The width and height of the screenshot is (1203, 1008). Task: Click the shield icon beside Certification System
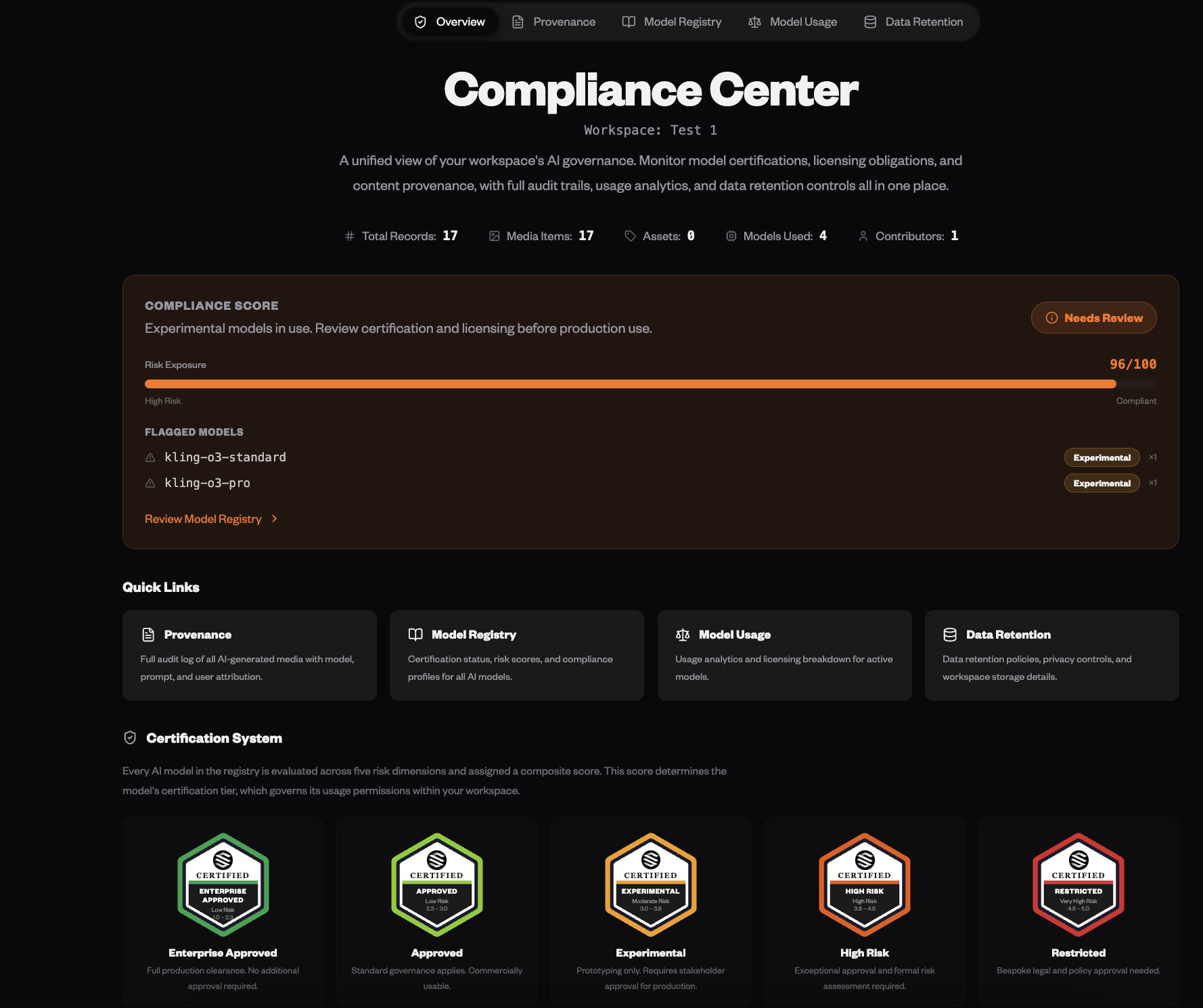130,738
